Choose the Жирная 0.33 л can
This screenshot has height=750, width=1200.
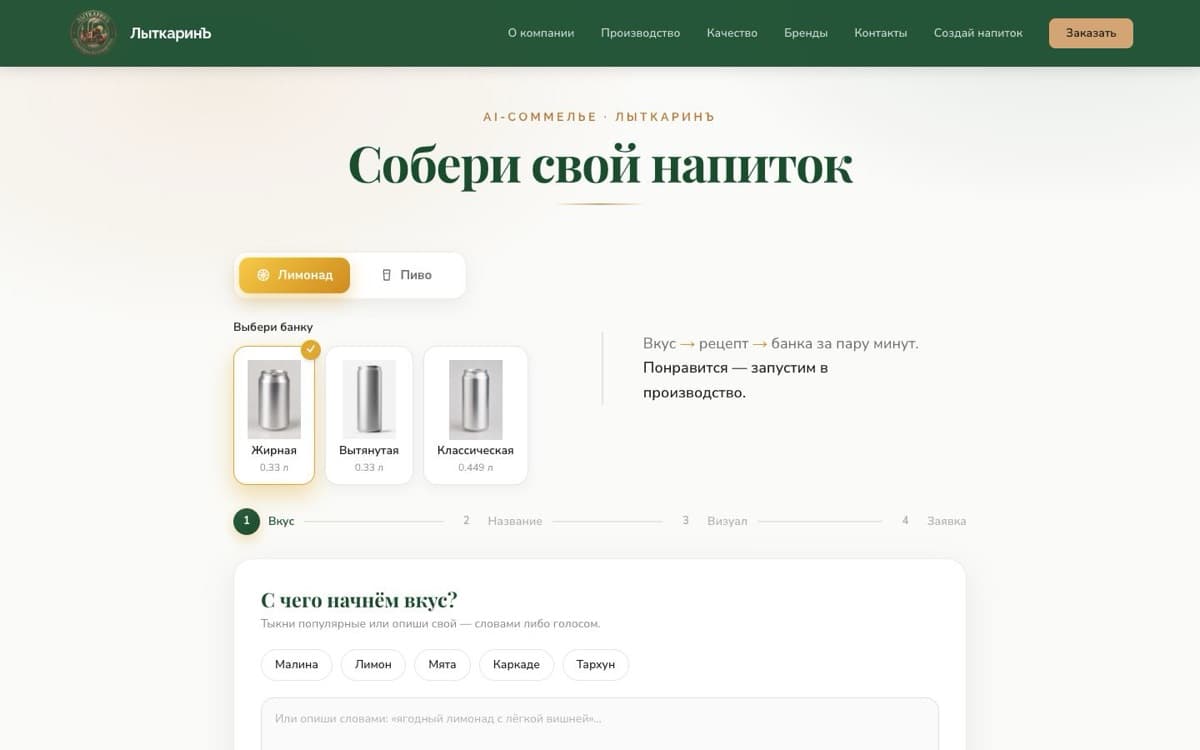[274, 415]
